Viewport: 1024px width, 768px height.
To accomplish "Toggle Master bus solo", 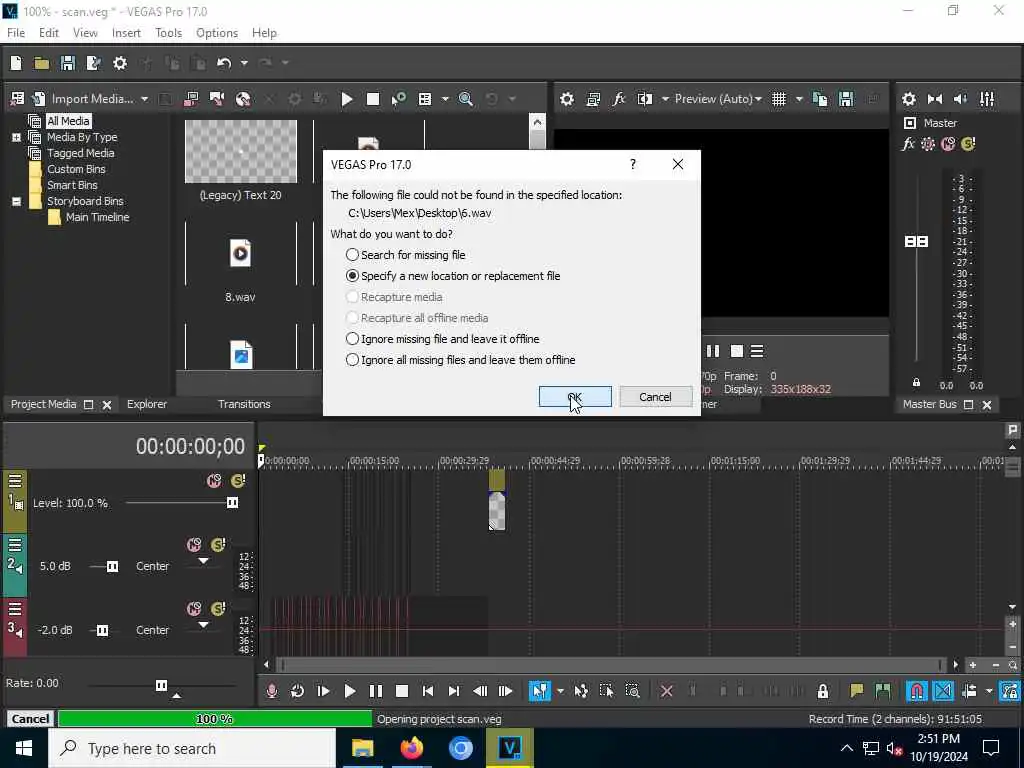I will 968,144.
